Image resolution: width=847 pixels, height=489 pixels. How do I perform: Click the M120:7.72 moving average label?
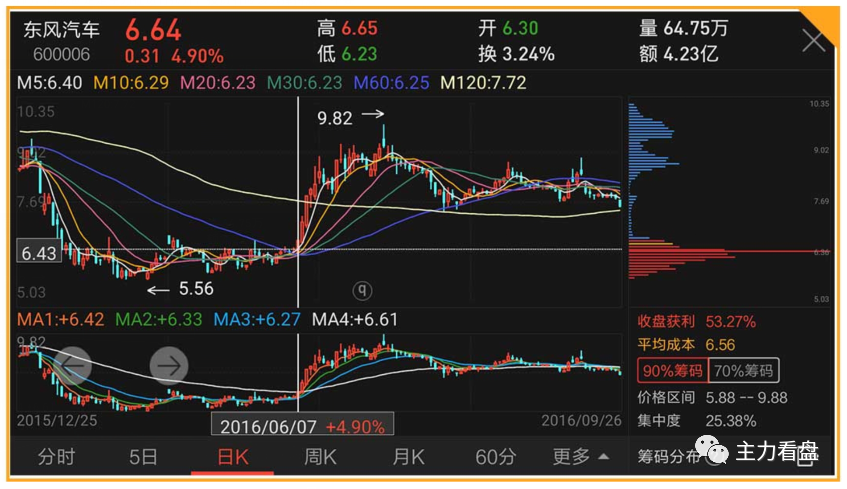click(483, 83)
